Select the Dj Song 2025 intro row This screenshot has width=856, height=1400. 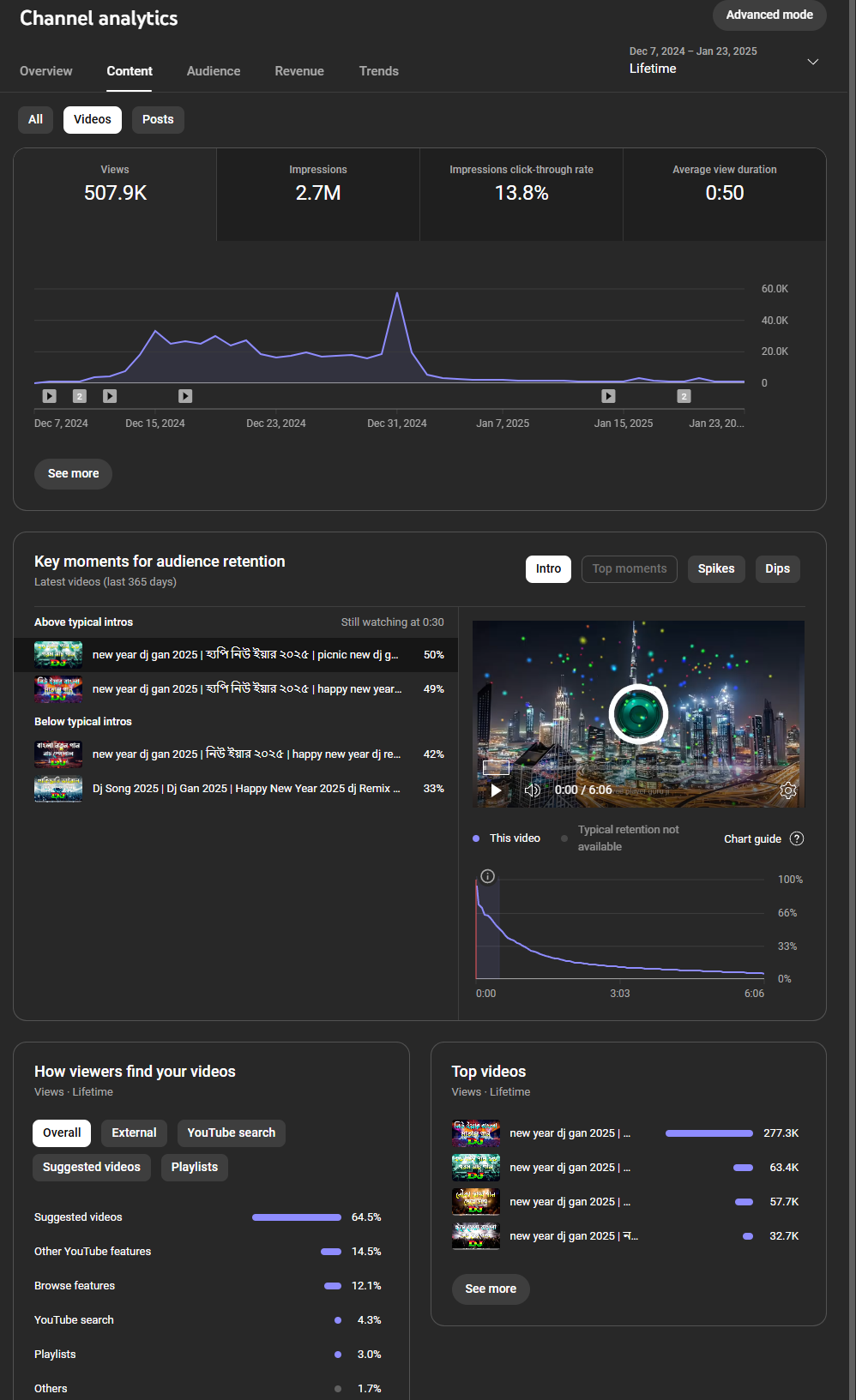click(x=236, y=789)
